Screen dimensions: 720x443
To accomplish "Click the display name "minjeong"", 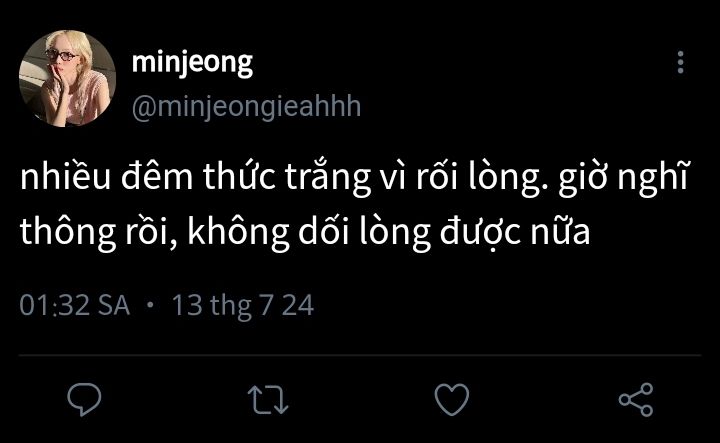I will pyautogui.click(x=192, y=62).
